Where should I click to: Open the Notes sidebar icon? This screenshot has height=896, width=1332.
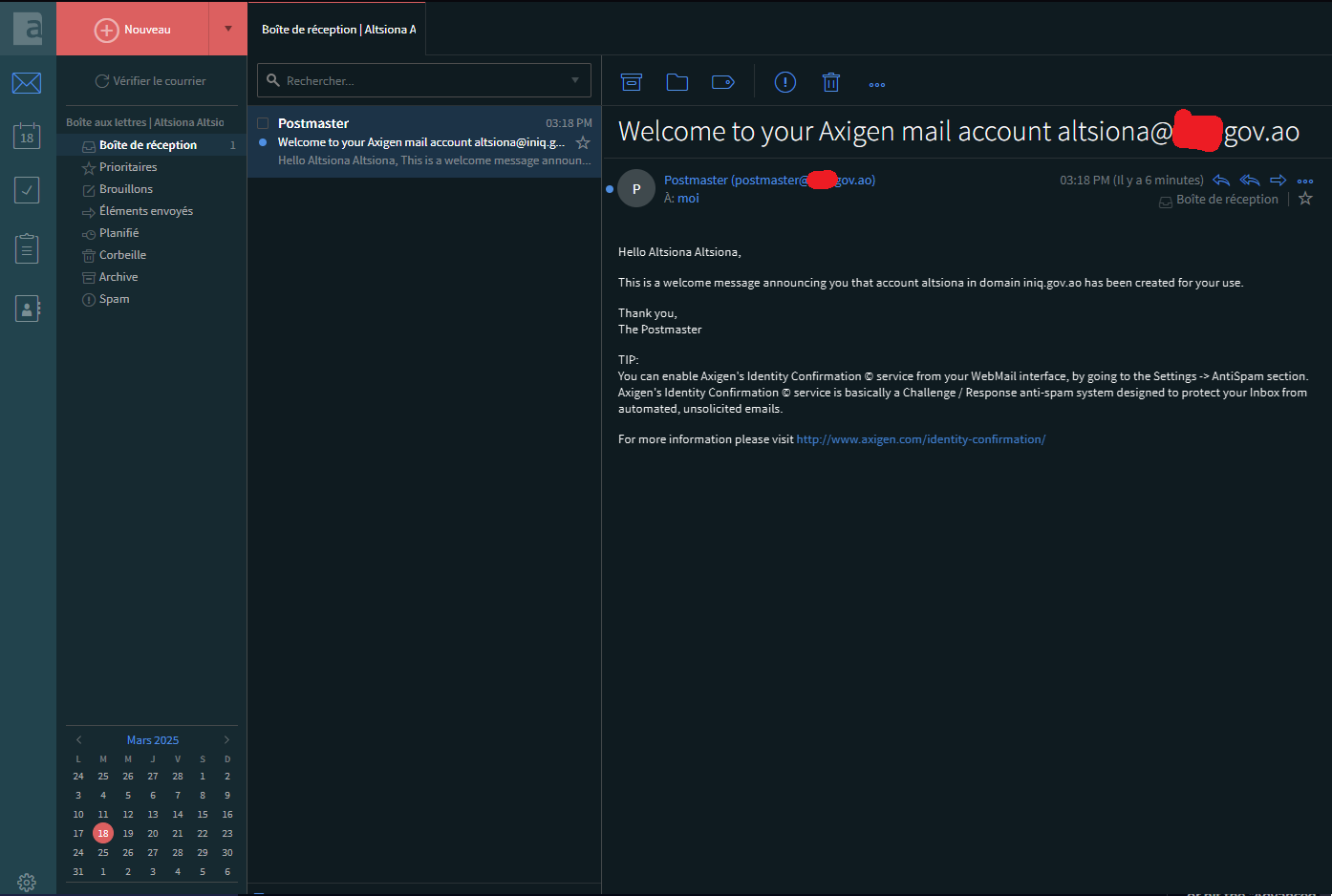[27, 249]
